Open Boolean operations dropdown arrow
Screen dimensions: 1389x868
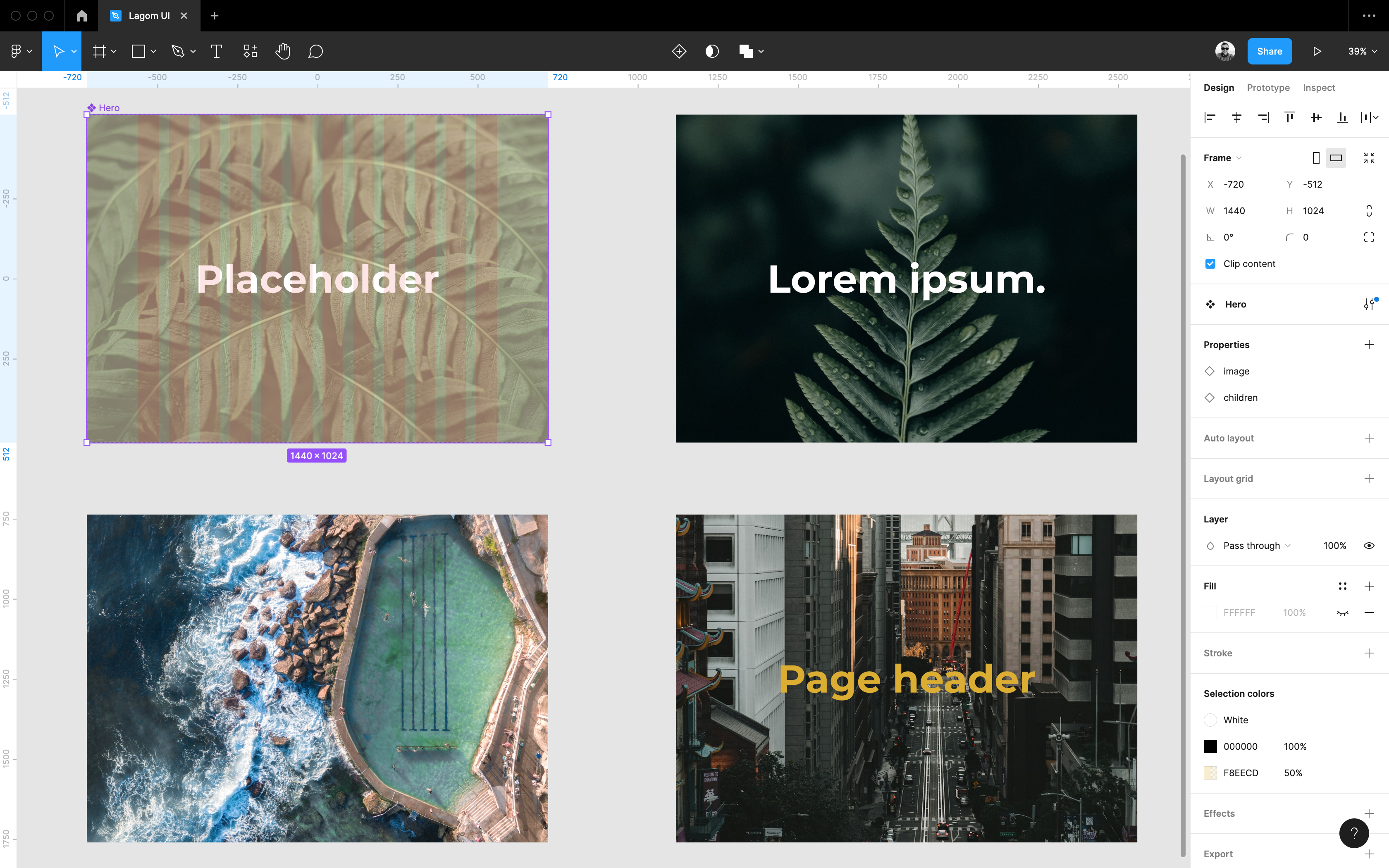pos(761,52)
